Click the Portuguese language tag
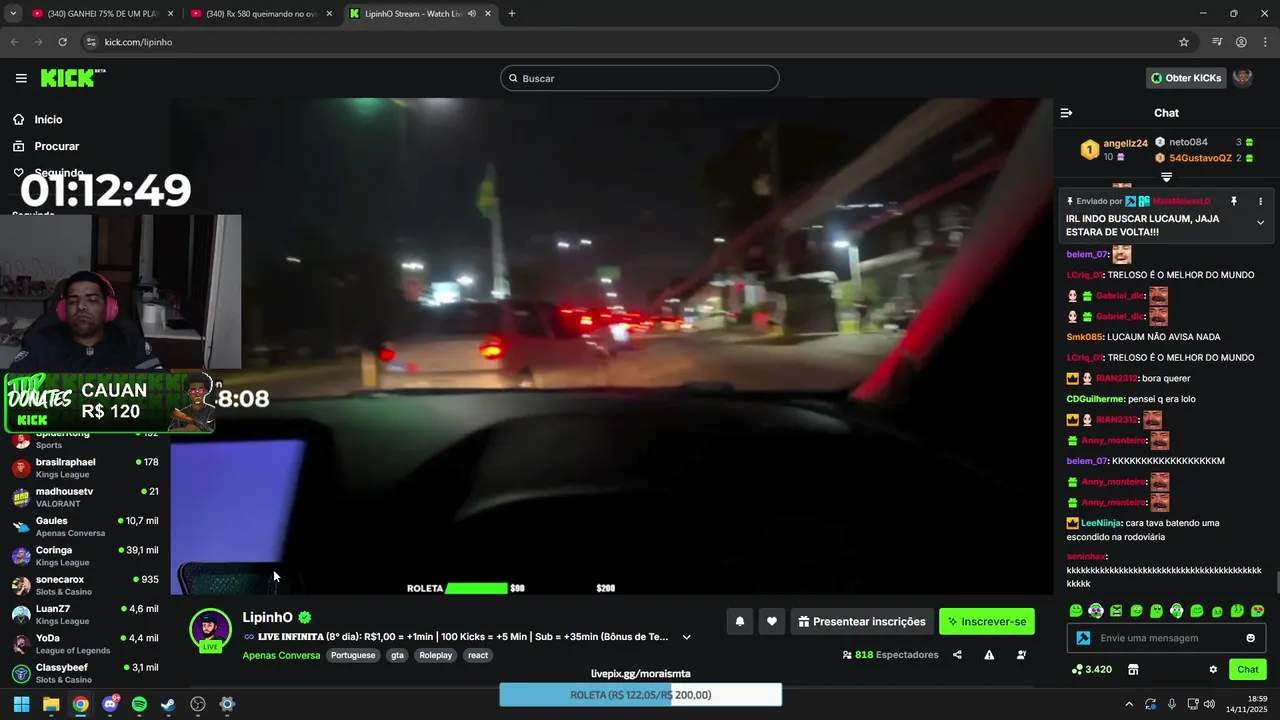 (x=353, y=655)
